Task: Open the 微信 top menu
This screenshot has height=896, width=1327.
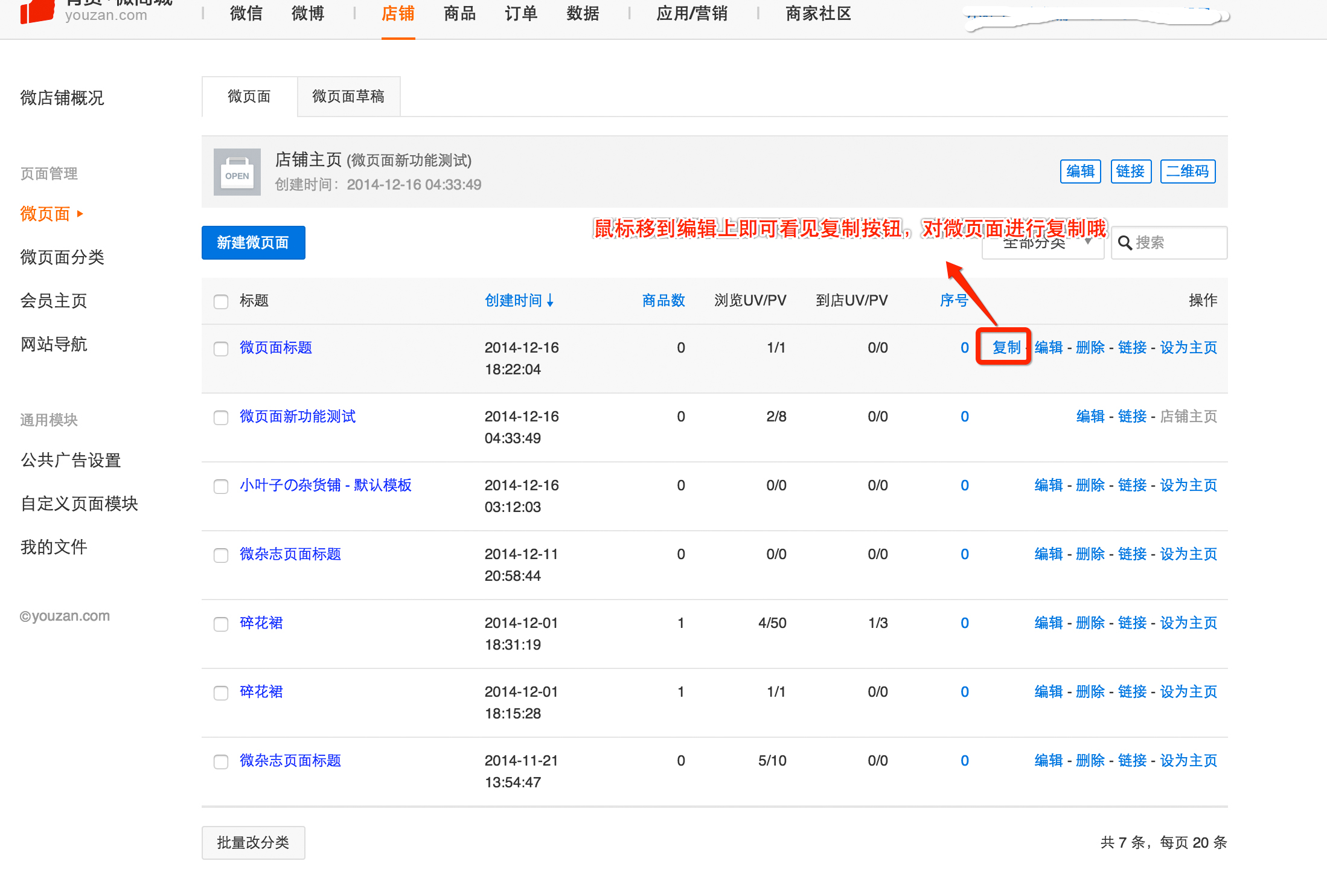Action: [246, 13]
